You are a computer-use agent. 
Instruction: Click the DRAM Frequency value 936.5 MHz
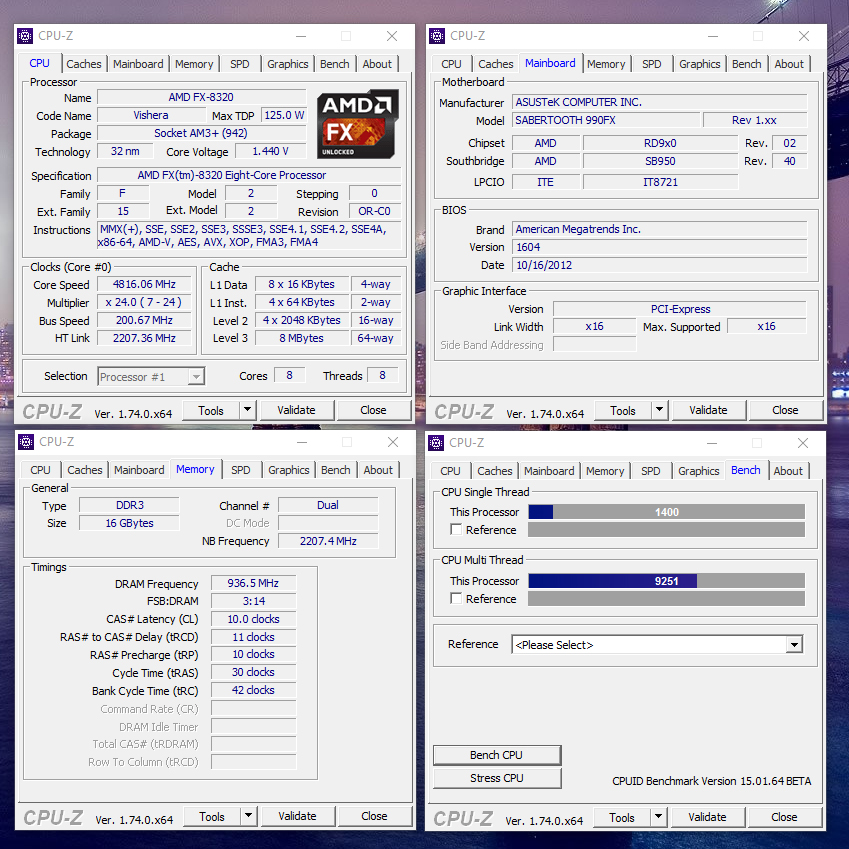point(253,583)
